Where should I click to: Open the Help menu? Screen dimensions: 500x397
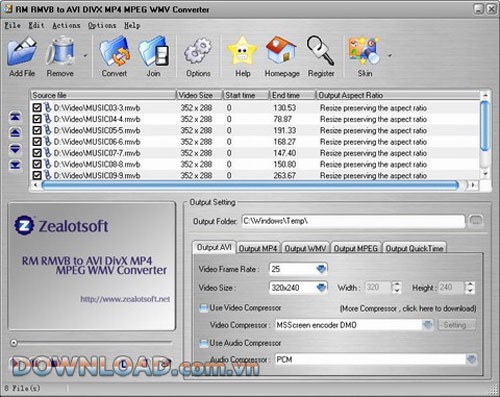click(x=132, y=25)
